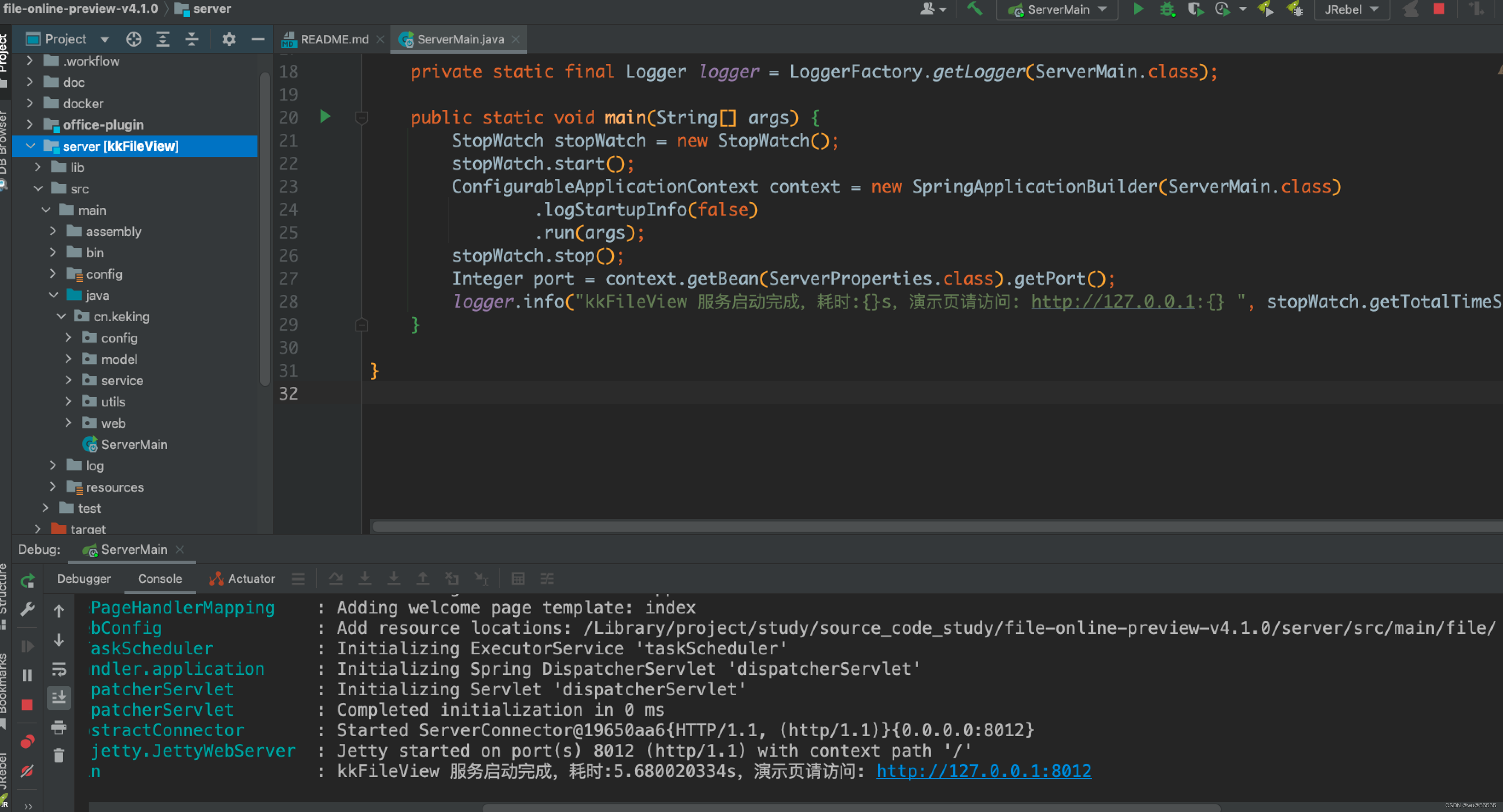The width and height of the screenshot is (1503, 812).
Task: Pause program in debug panel
Action: [27, 675]
